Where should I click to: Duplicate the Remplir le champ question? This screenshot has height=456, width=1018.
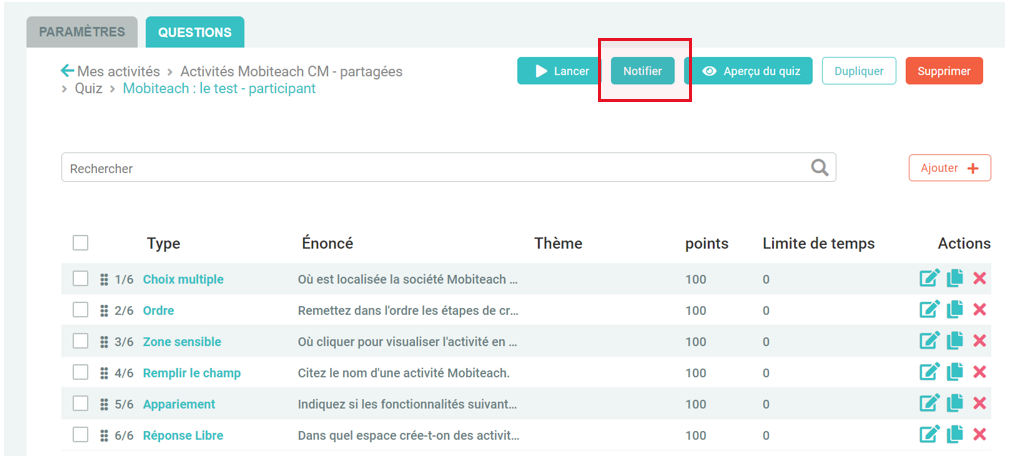(955, 372)
